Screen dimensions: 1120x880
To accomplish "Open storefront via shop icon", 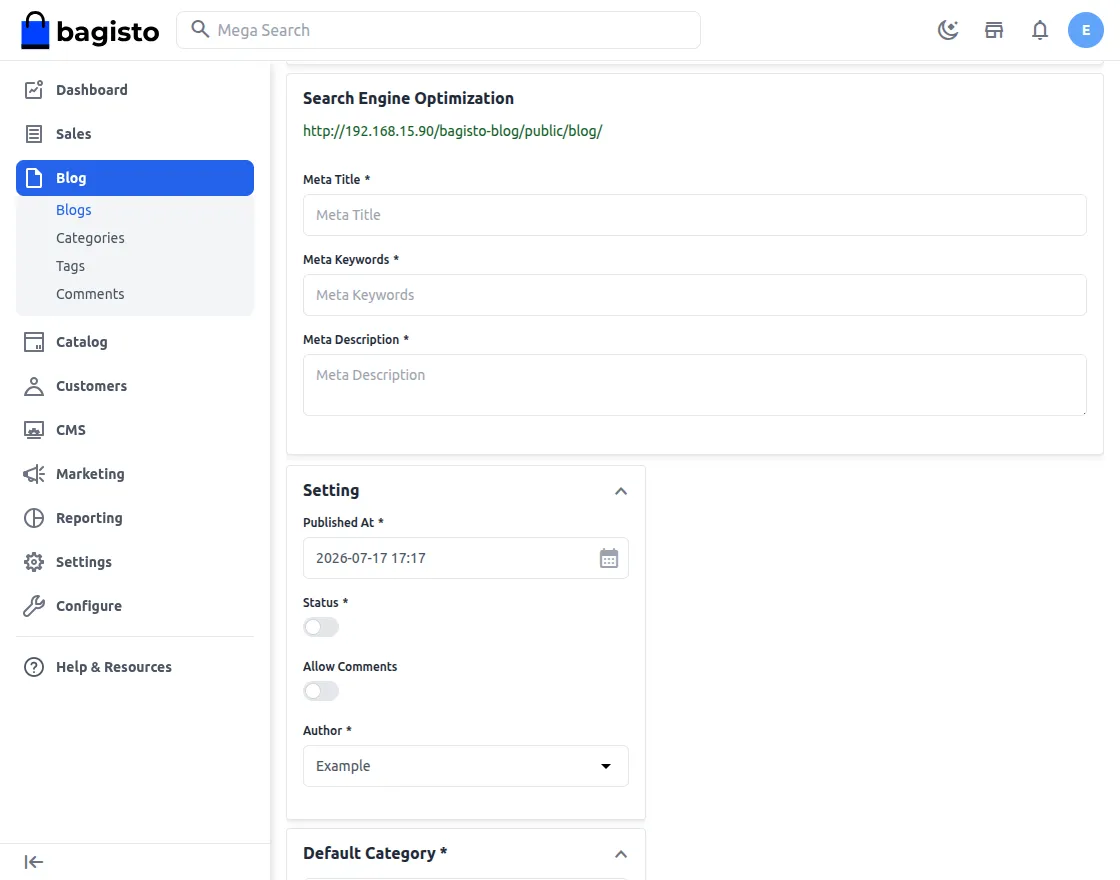I will point(994,30).
